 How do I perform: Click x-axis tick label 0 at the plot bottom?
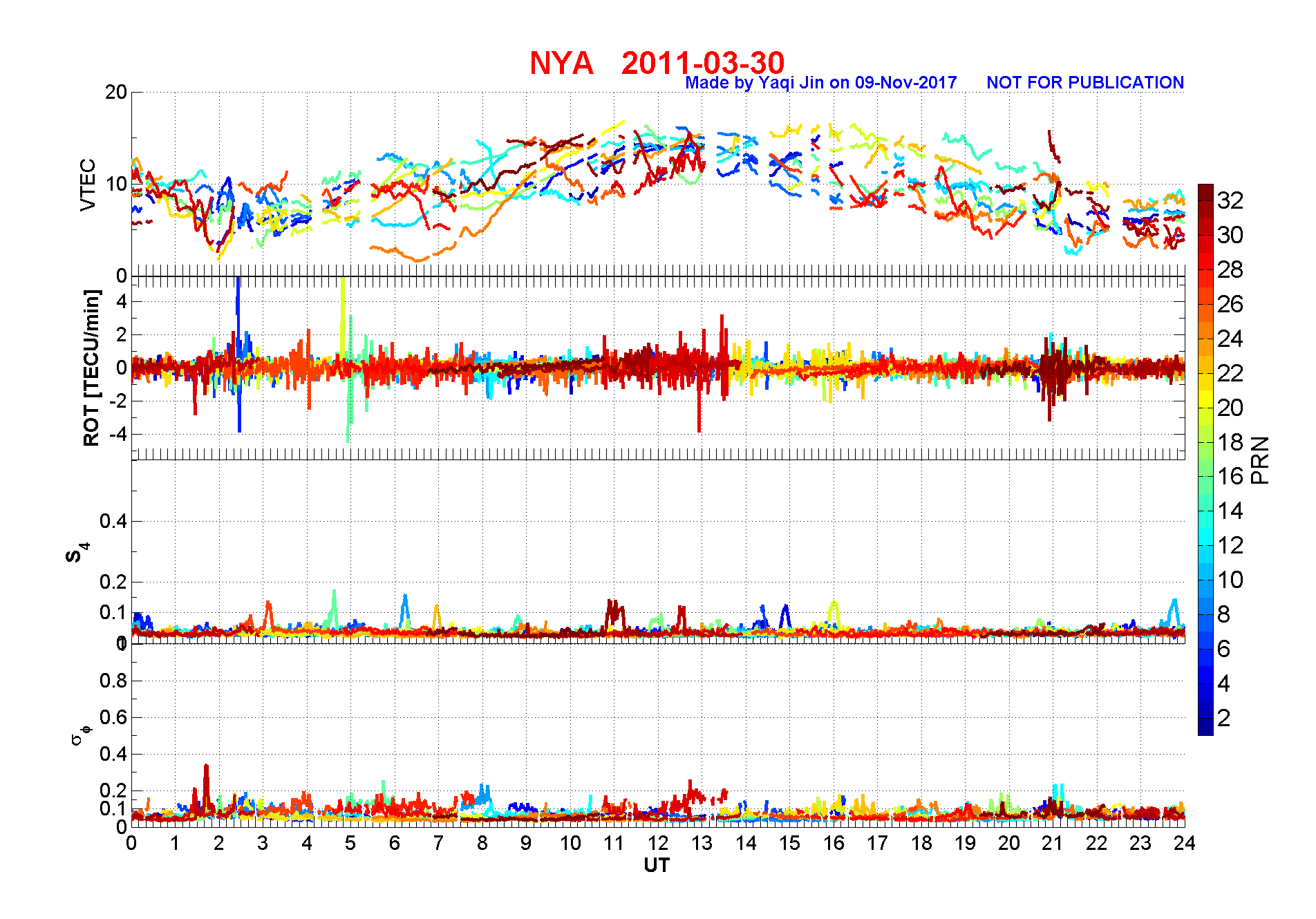pos(131,844)
